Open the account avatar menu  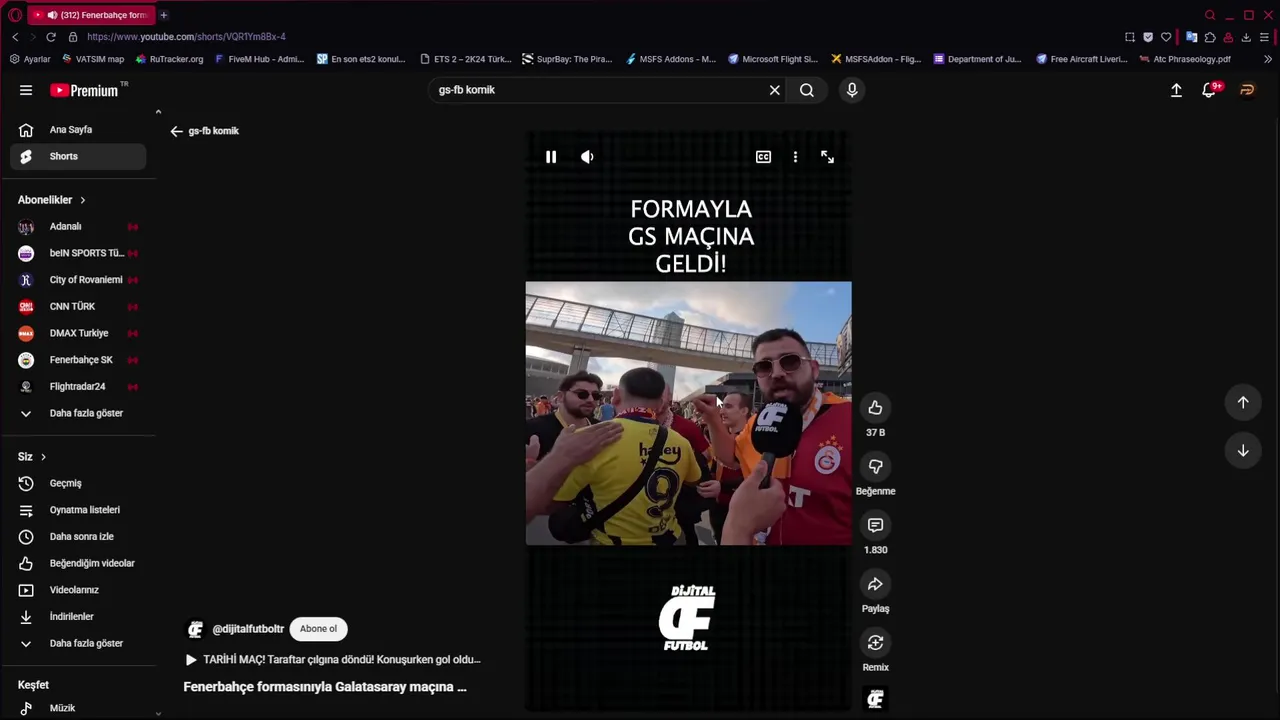point(1247,90)
